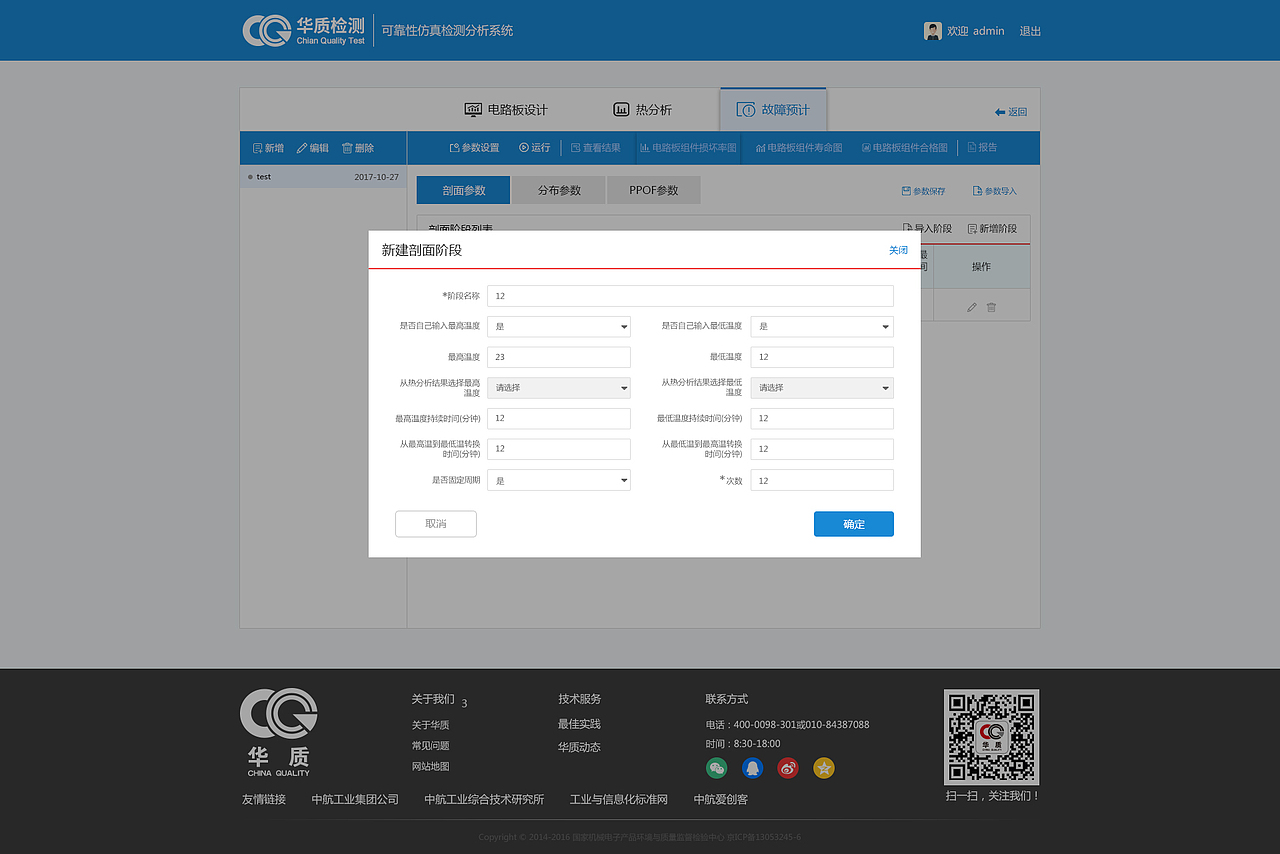This screenshot has width=1280, height=854.
Task: Click the yellow star icon in the footer
Action: 824,768
